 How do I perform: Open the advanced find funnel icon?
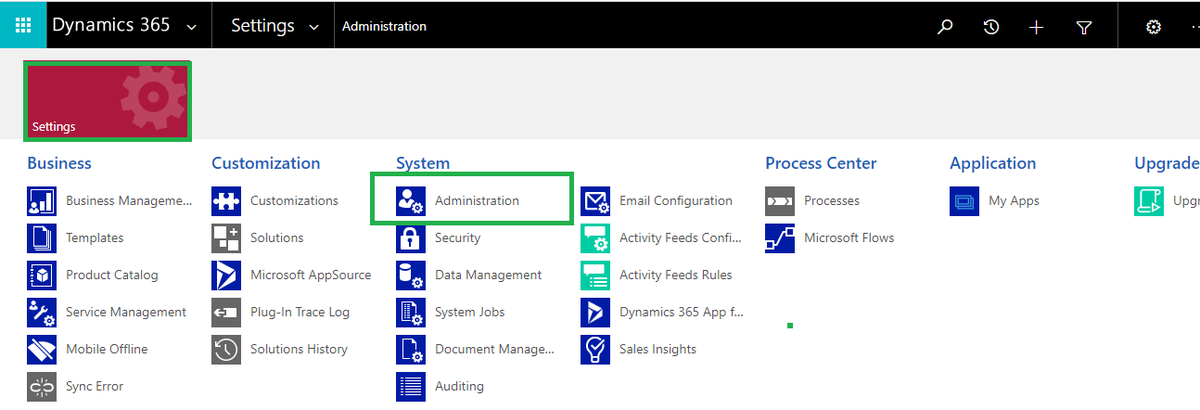(x=1083, y=27)
